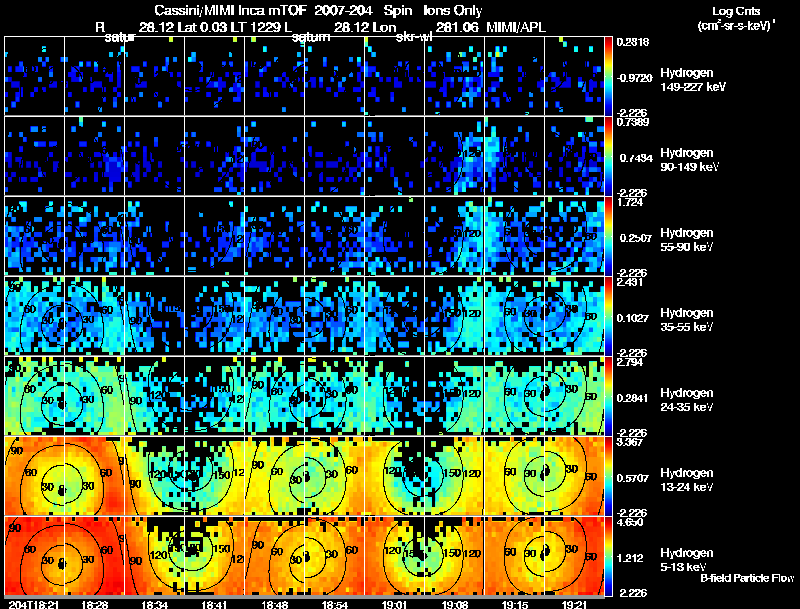Click the '19:01' time axis label
The height and width of the screenshot is (609, 800).
pyautogui.click(x=395, y=604)
